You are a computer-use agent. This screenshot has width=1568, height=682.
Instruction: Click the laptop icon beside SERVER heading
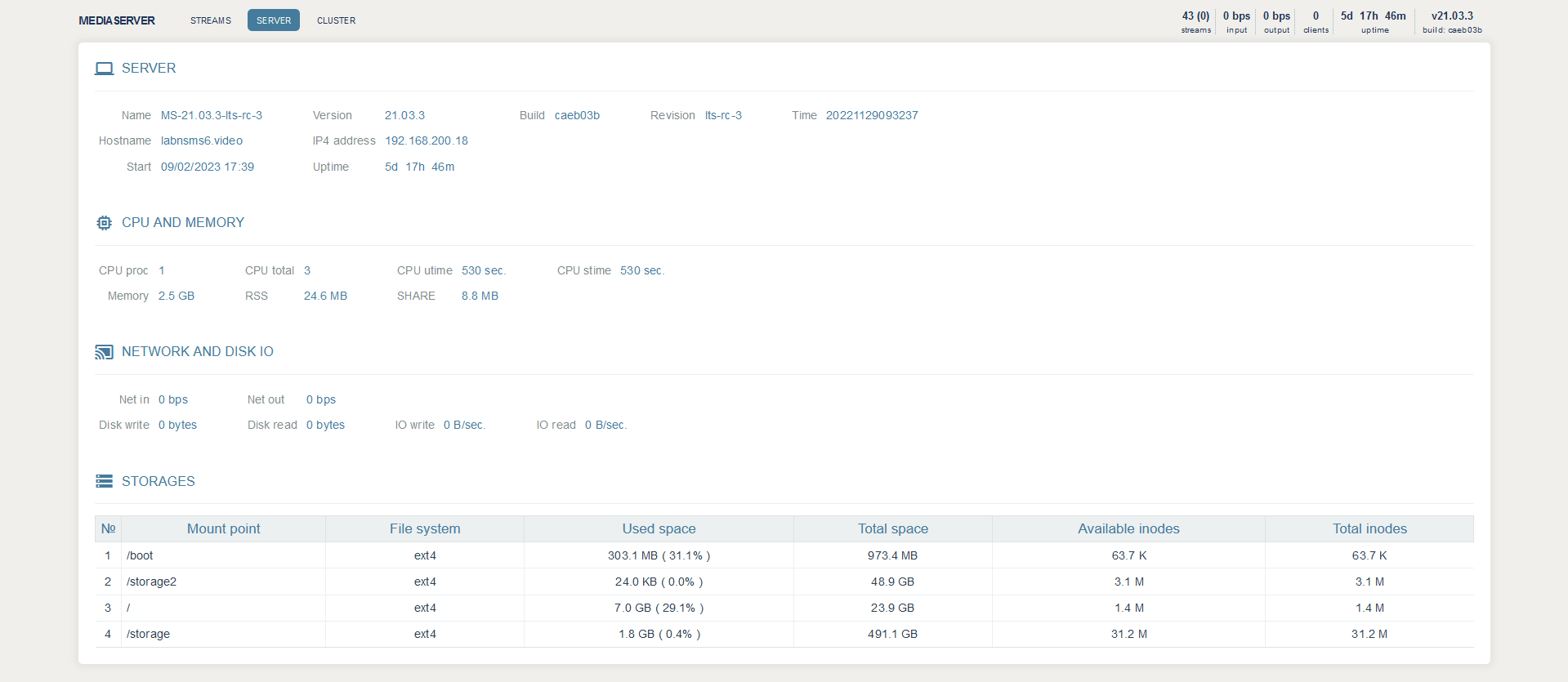click(104, 69)
